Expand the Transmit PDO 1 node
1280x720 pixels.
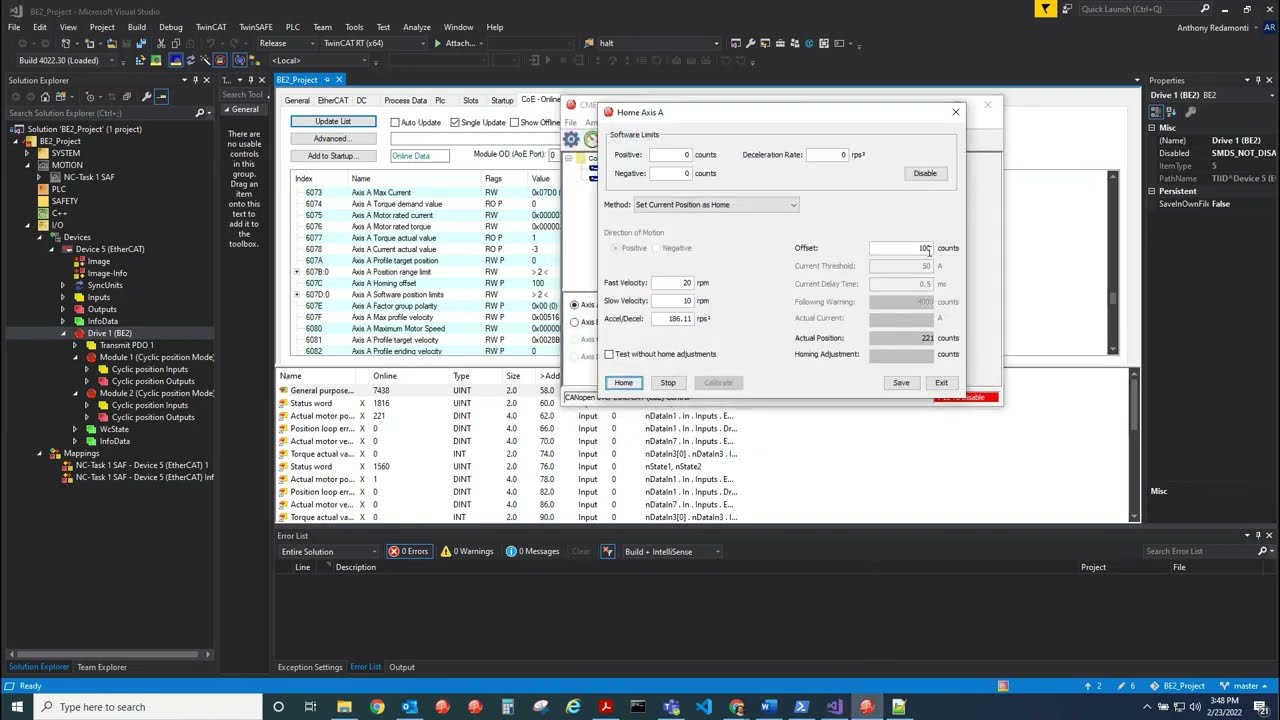(x=75, y=345)
